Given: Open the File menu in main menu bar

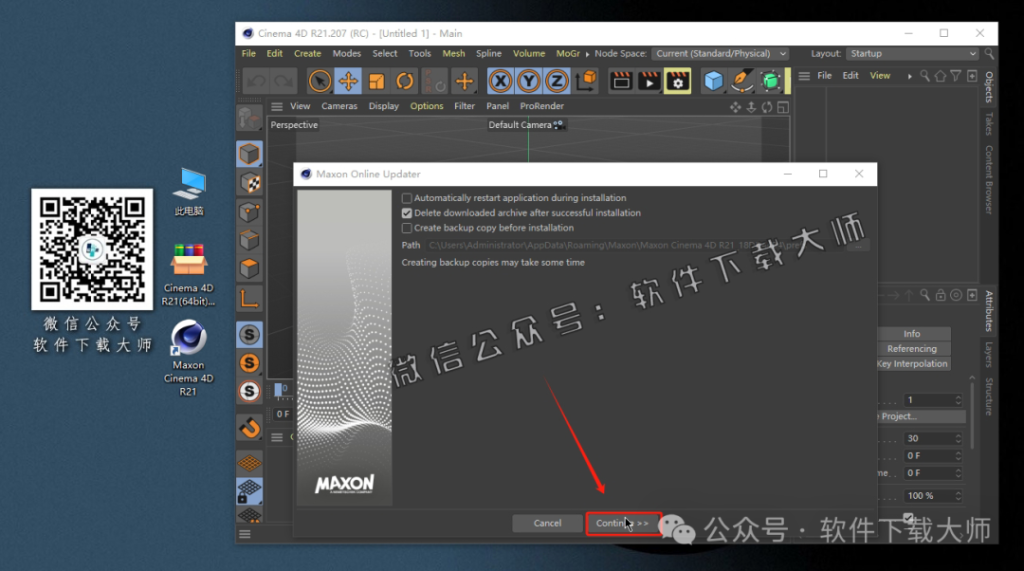Looking at the screenshot, I should [x=249, y=54].
